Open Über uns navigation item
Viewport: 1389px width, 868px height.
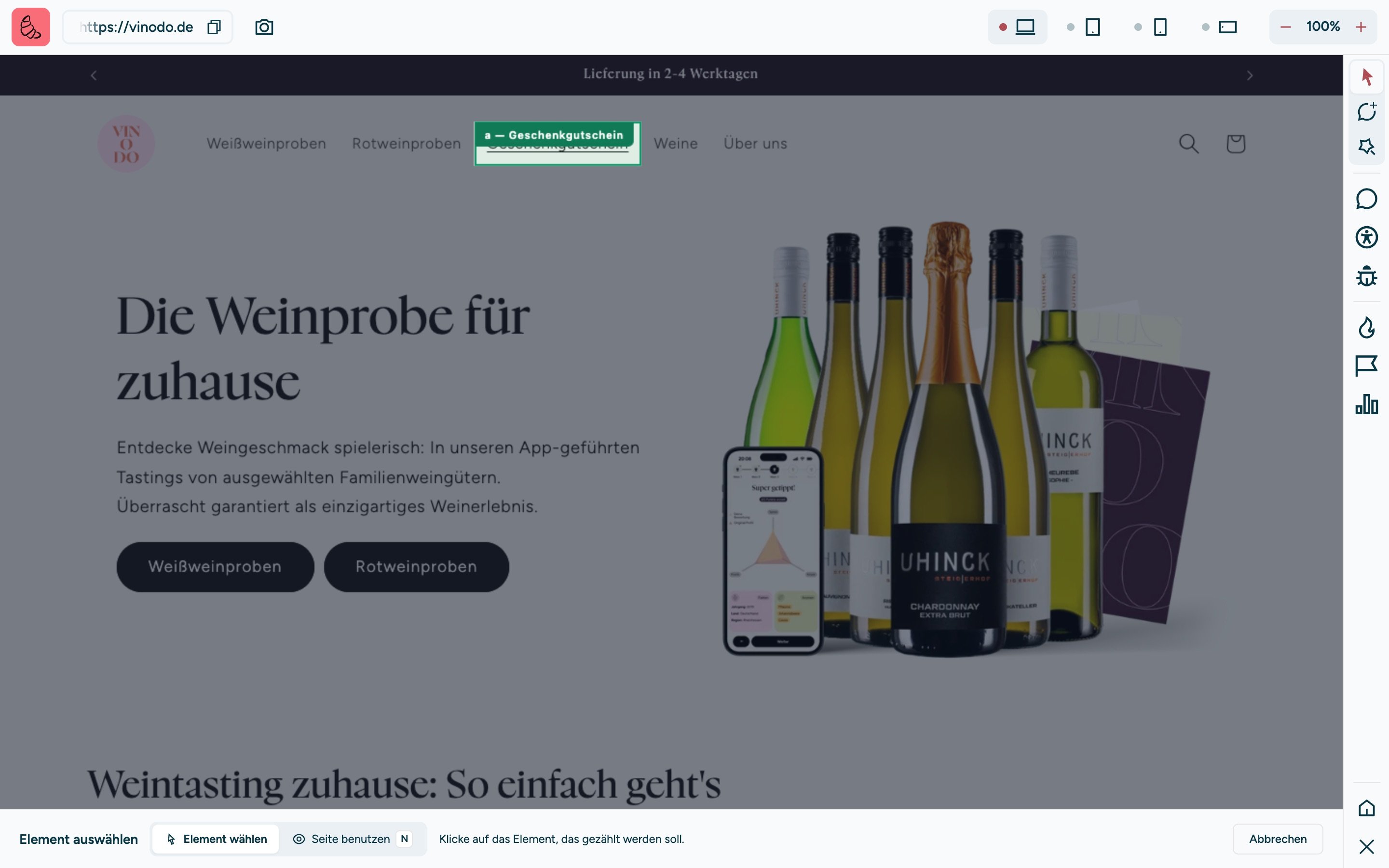[x=755, y=144]
